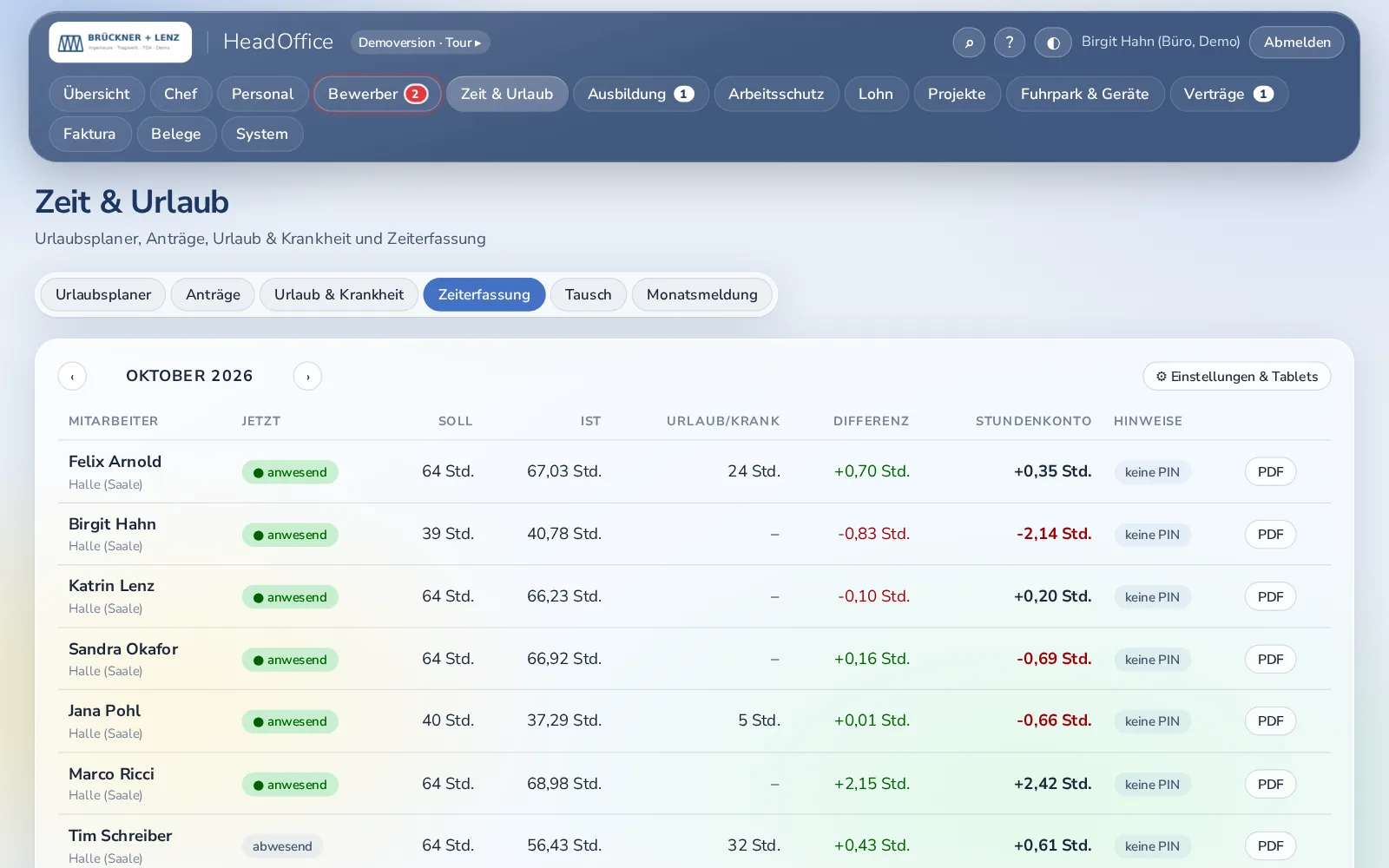This screenshot has width=1389, height=868.
Task: Download PDF for Jana Pohl
Action: (x=1270, y=721)
